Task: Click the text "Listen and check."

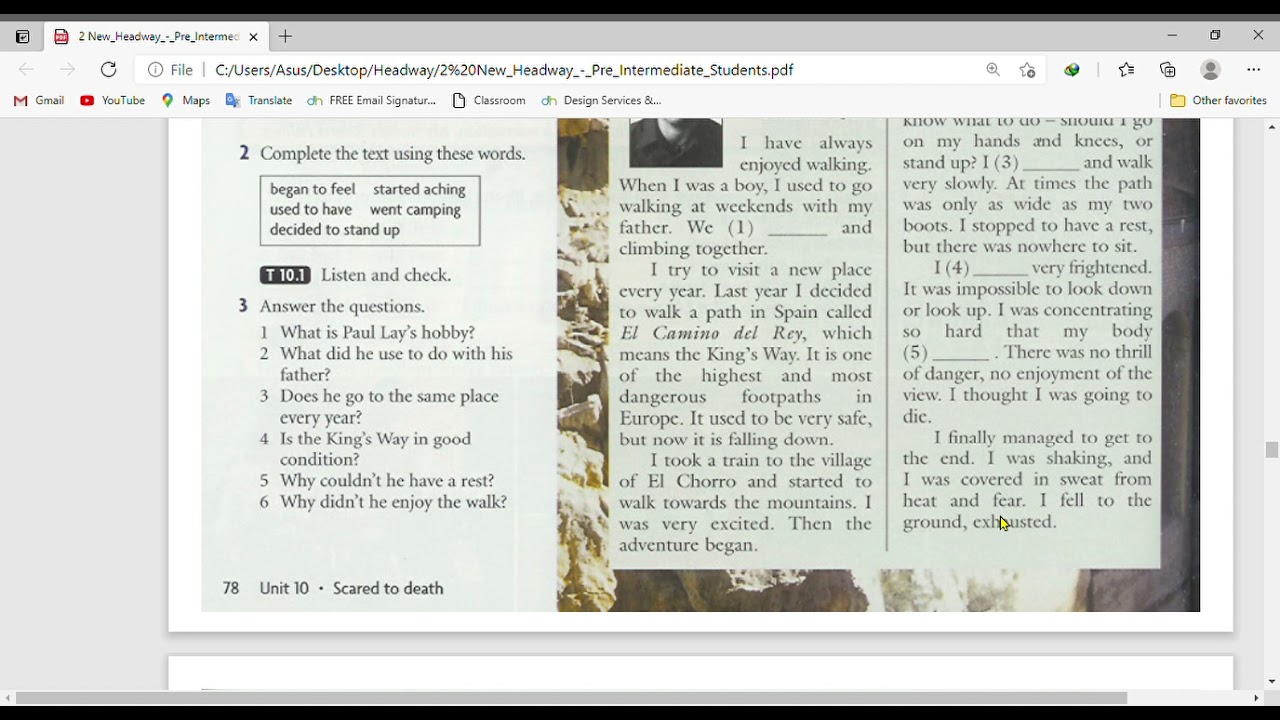Action: 386,275
